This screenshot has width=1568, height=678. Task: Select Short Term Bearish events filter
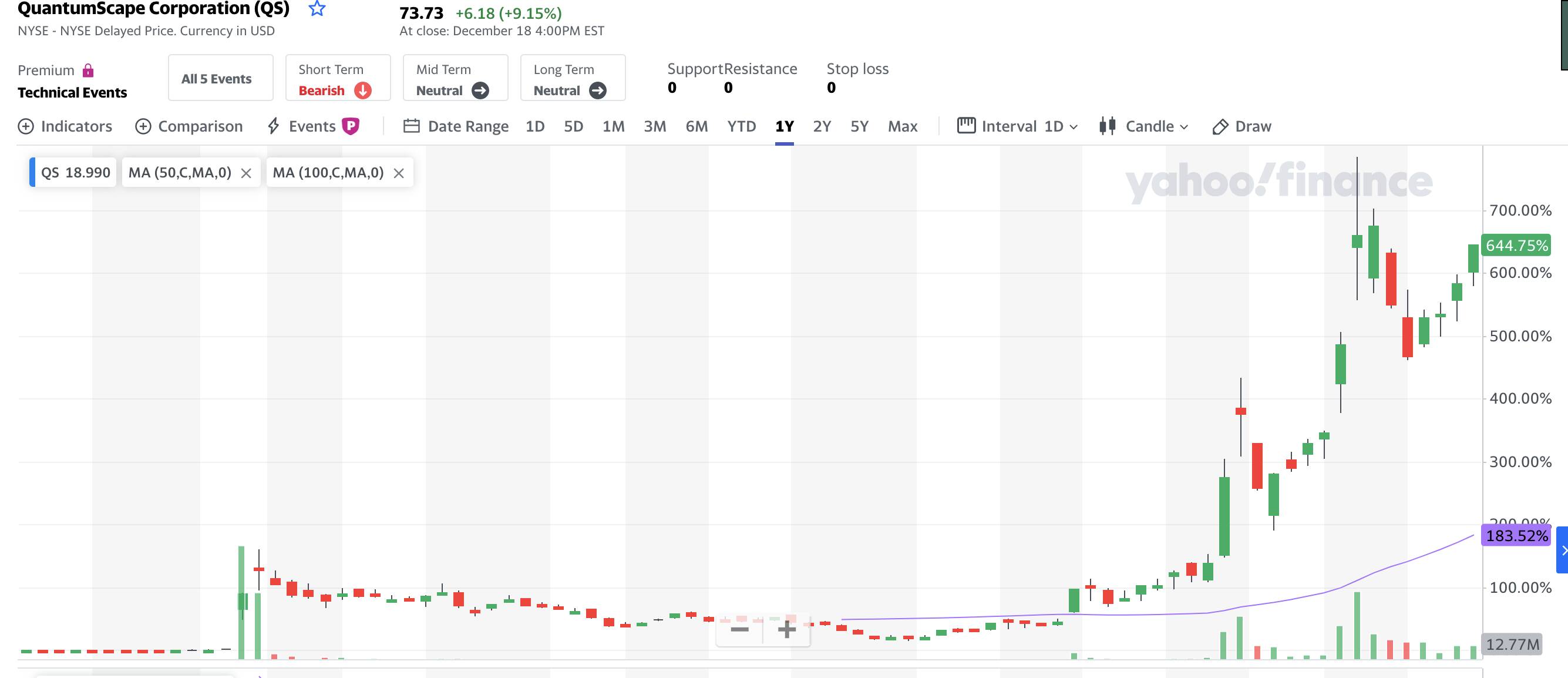click(337, 79)
